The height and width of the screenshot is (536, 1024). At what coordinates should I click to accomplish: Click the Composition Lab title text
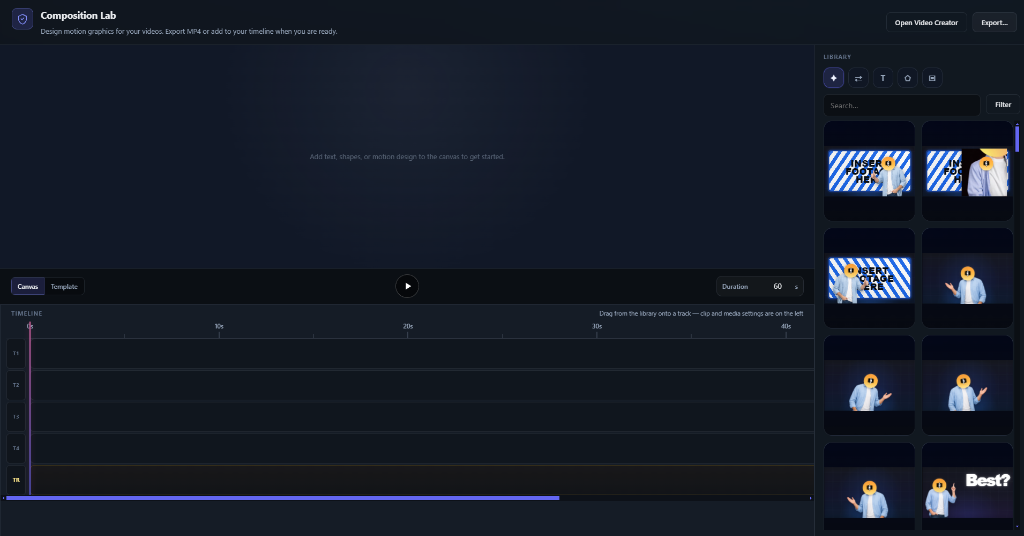pos(78,16)
